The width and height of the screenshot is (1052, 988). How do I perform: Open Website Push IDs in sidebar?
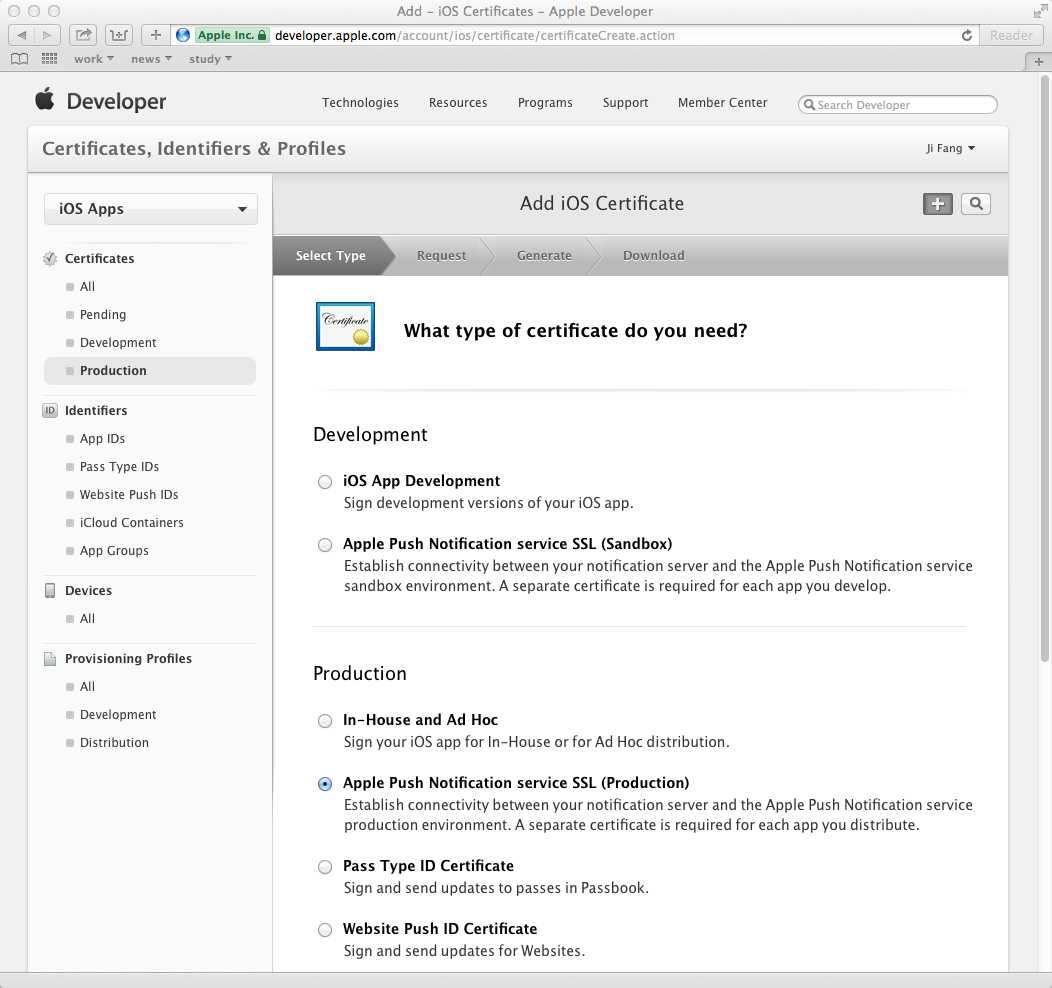129,495
